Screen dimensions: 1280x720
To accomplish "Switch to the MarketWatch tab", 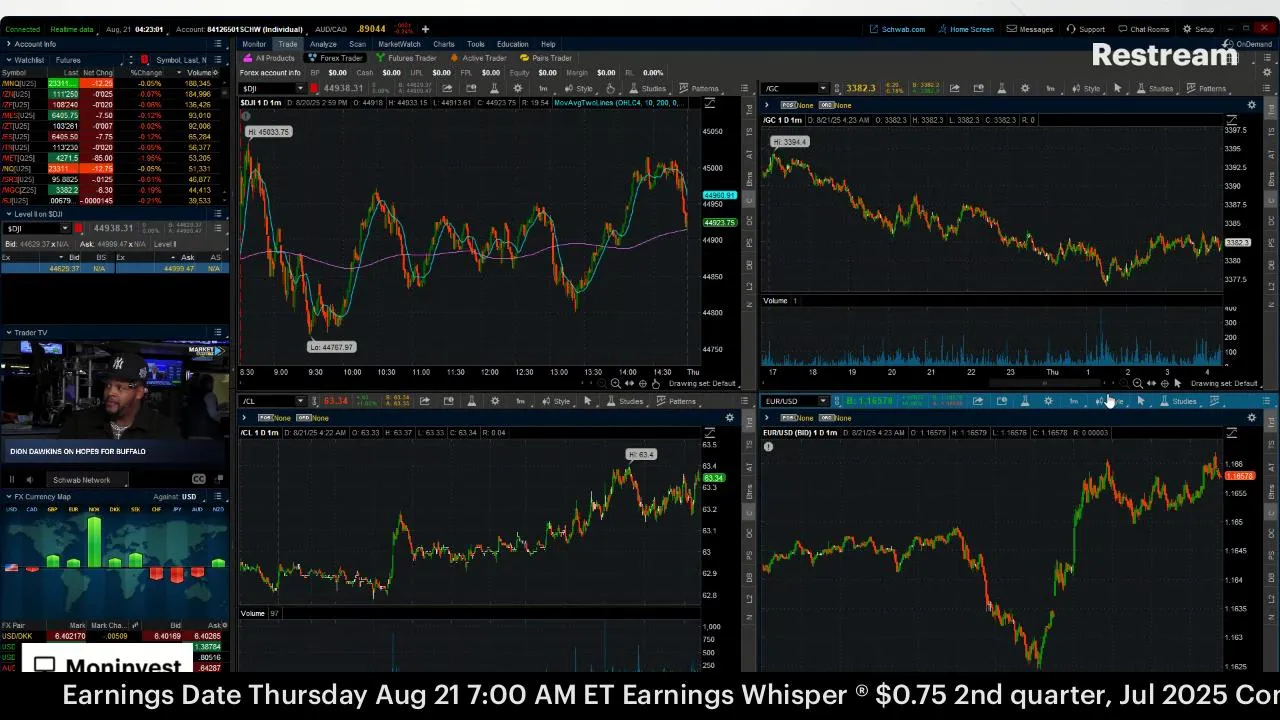I will [x=399, y=44].
